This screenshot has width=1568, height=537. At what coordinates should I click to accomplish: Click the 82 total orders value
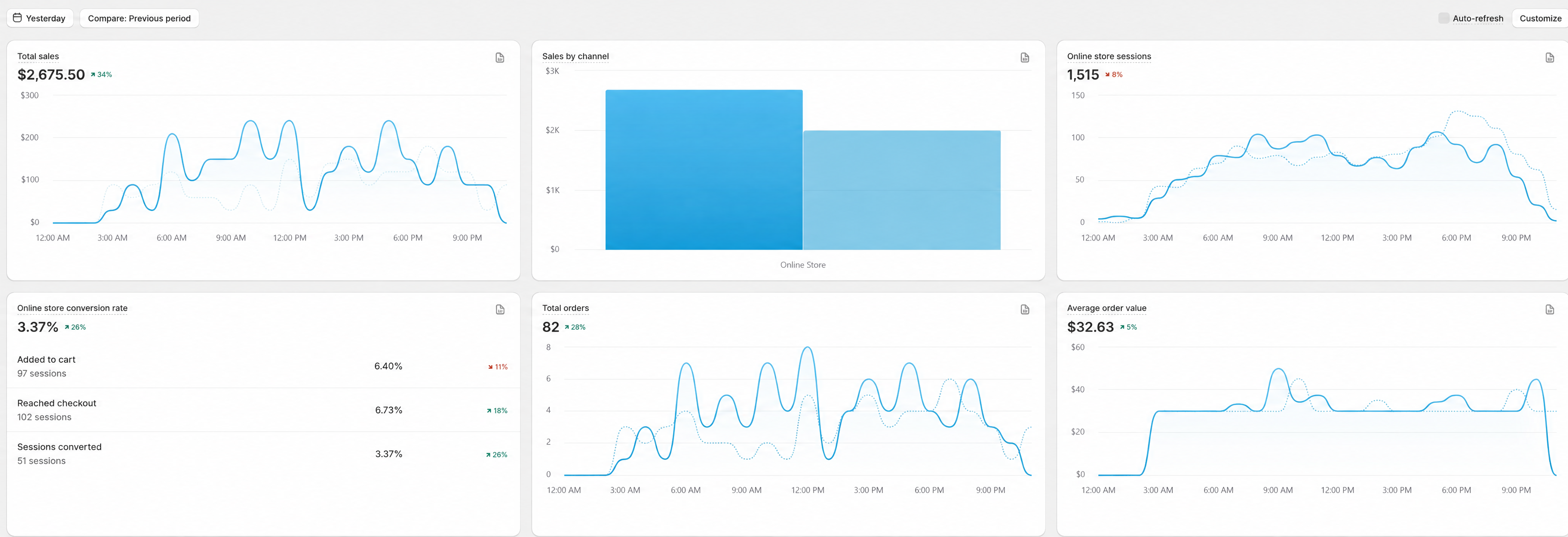(550, 327)
